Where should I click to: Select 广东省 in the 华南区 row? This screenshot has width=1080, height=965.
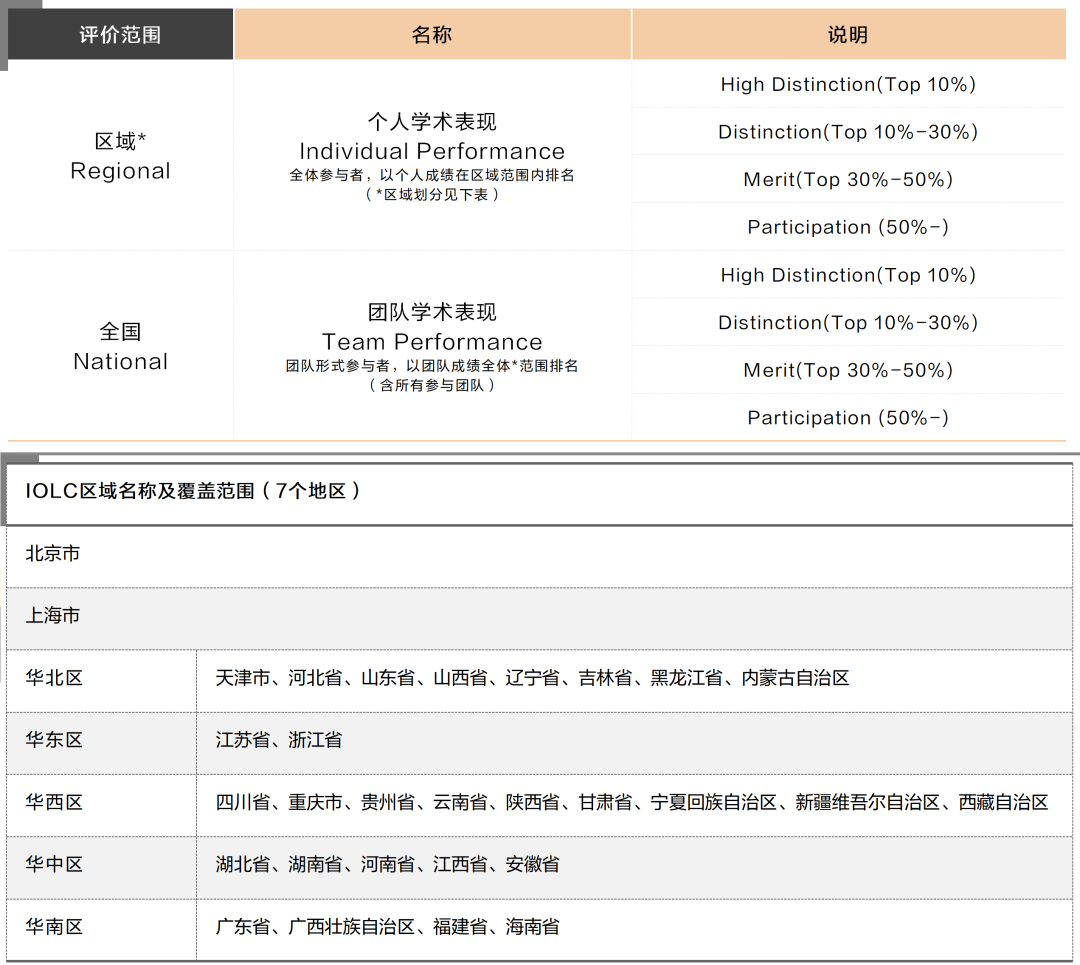click(x=246, y=928)
